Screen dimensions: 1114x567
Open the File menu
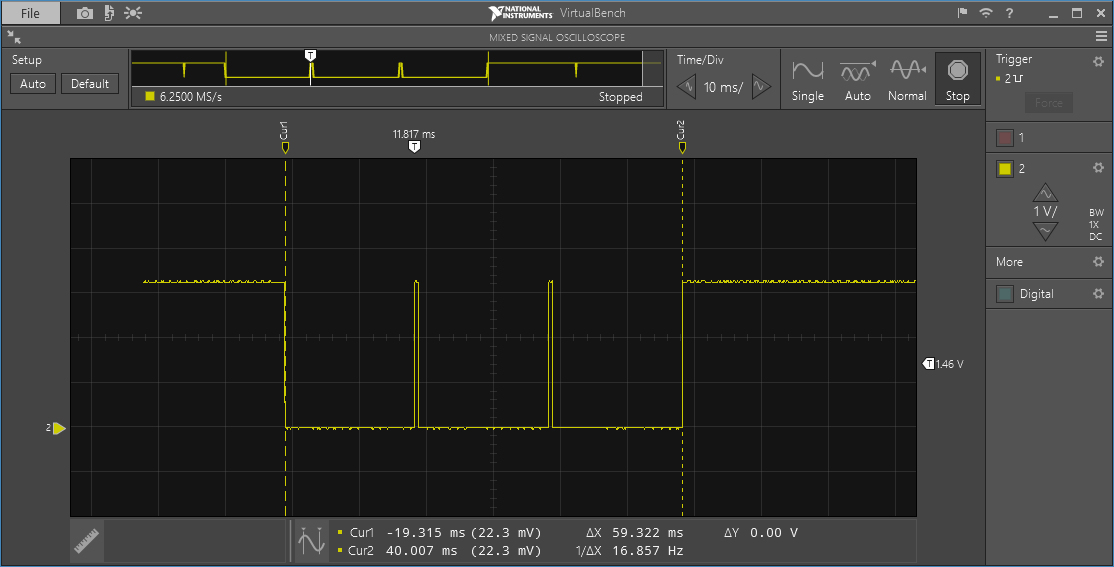(x=30, y=13)
